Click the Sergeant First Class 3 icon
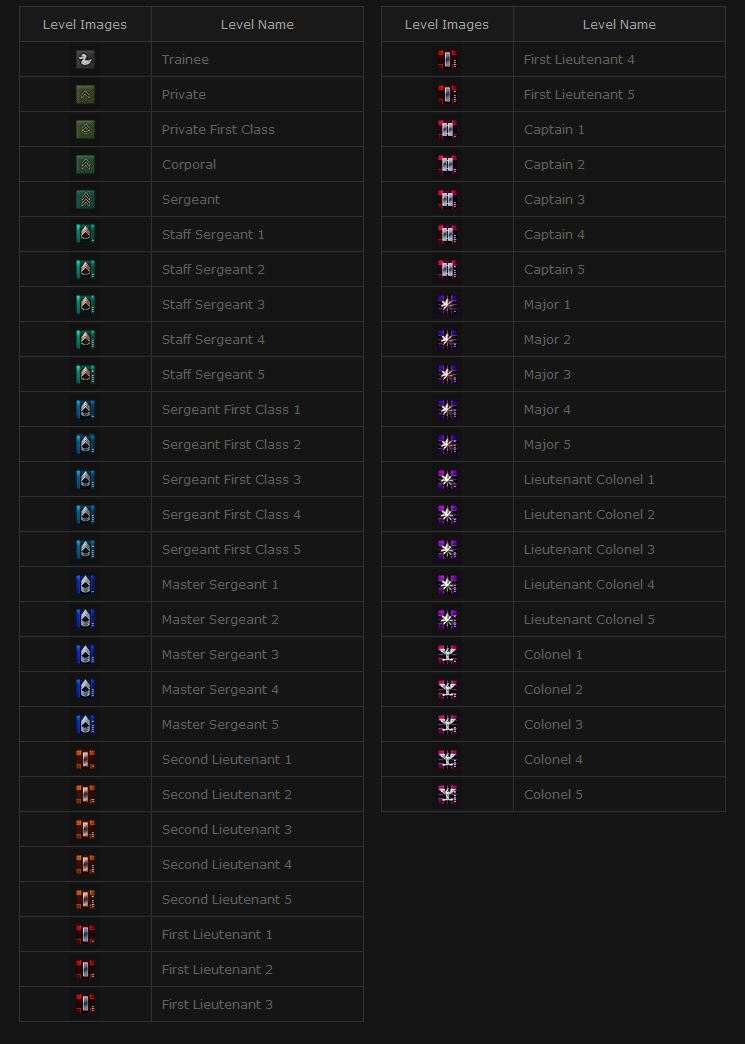This screenshot has width=746, height=1044. point(85,480)
